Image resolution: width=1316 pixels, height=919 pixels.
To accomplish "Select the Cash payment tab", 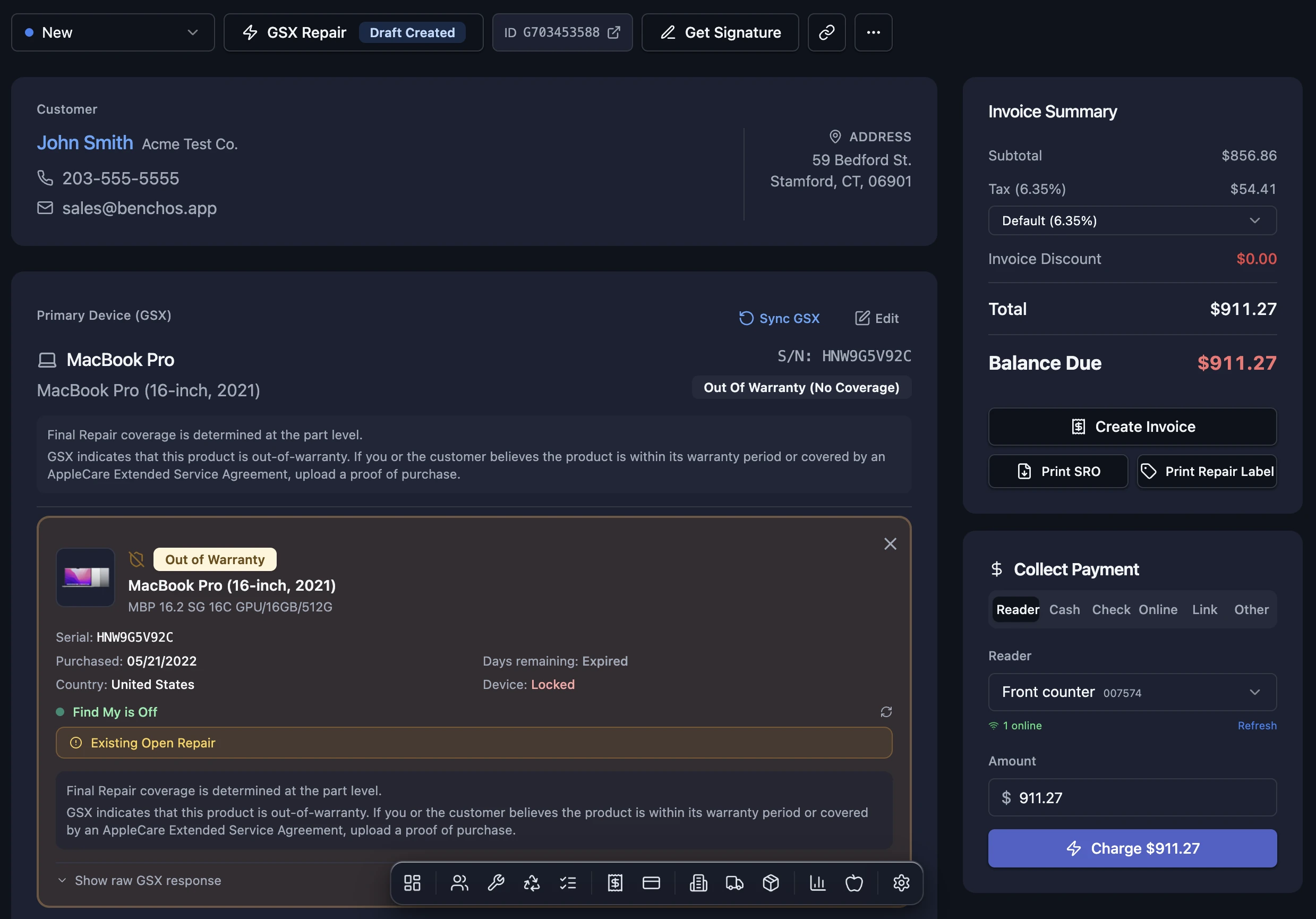I will pyautogui.click(x=1064, y=609).
